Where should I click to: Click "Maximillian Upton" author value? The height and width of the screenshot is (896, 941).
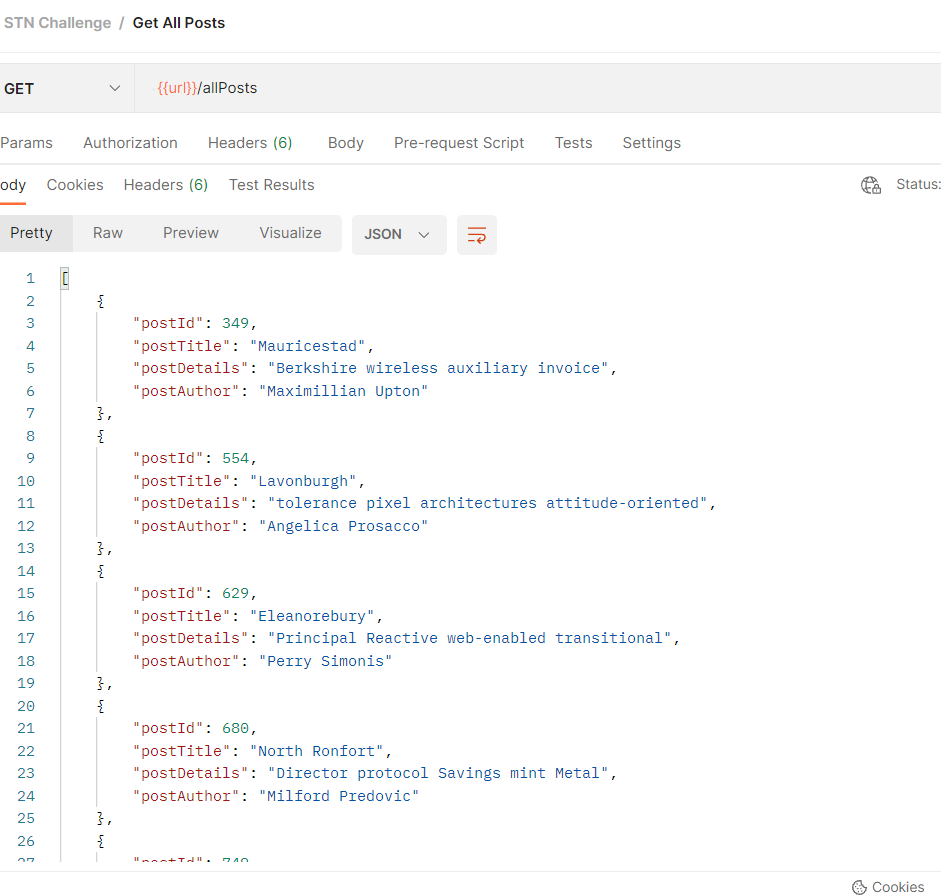tap(343, 391)
